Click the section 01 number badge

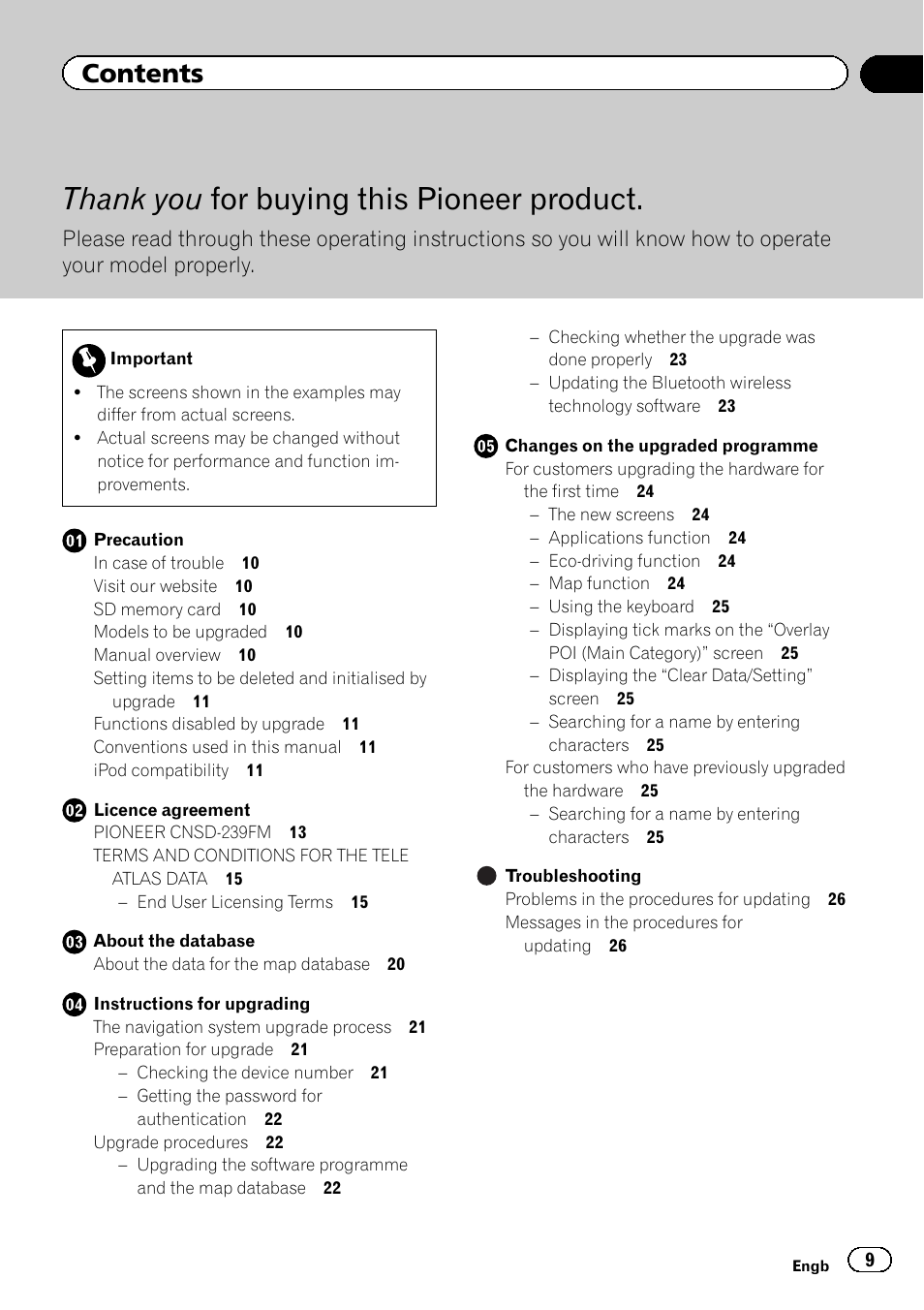[75, 541]
